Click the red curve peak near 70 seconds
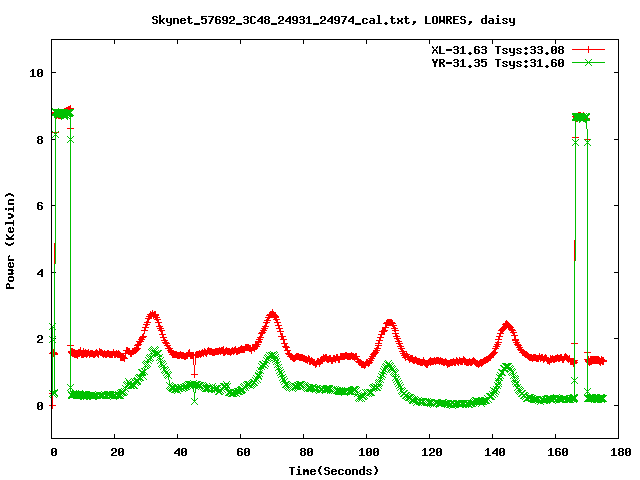 point(272,314)
